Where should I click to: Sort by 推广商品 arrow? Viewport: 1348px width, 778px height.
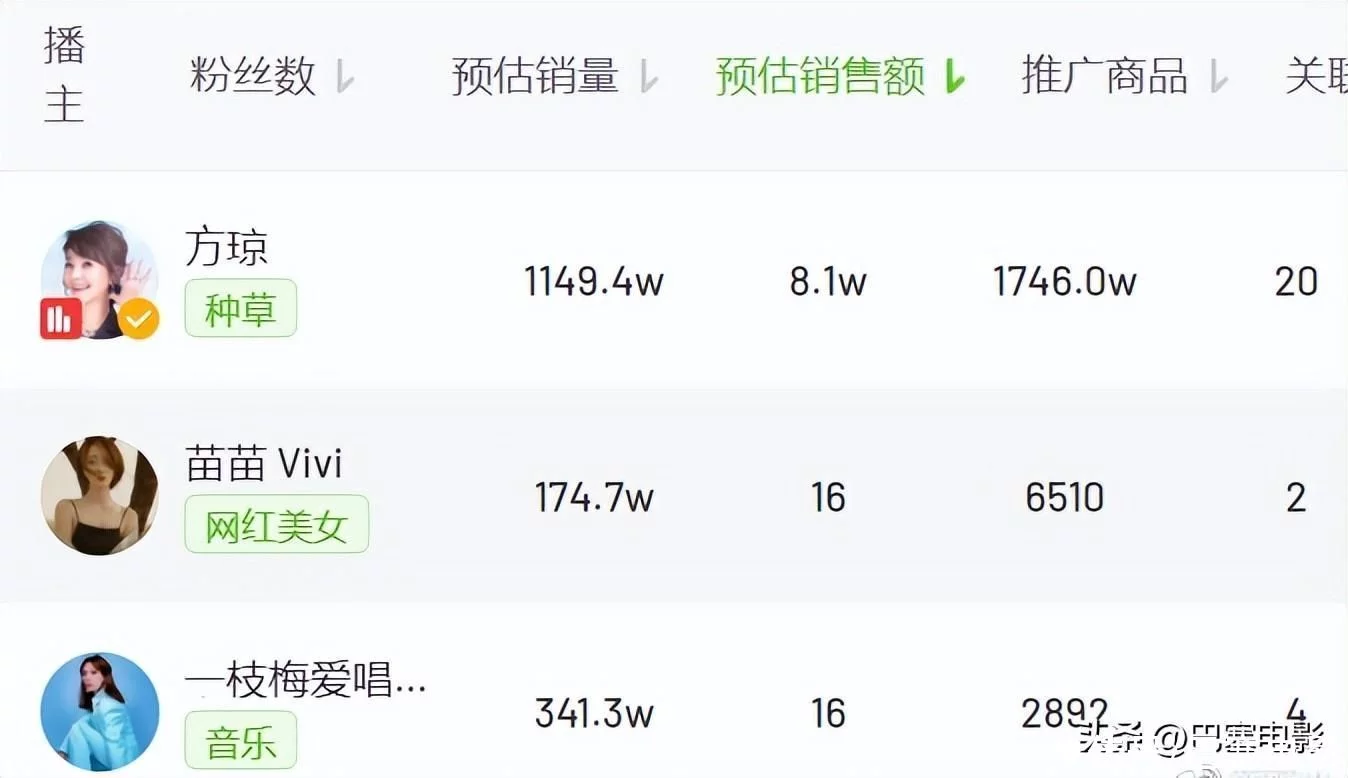[1218, 76]
